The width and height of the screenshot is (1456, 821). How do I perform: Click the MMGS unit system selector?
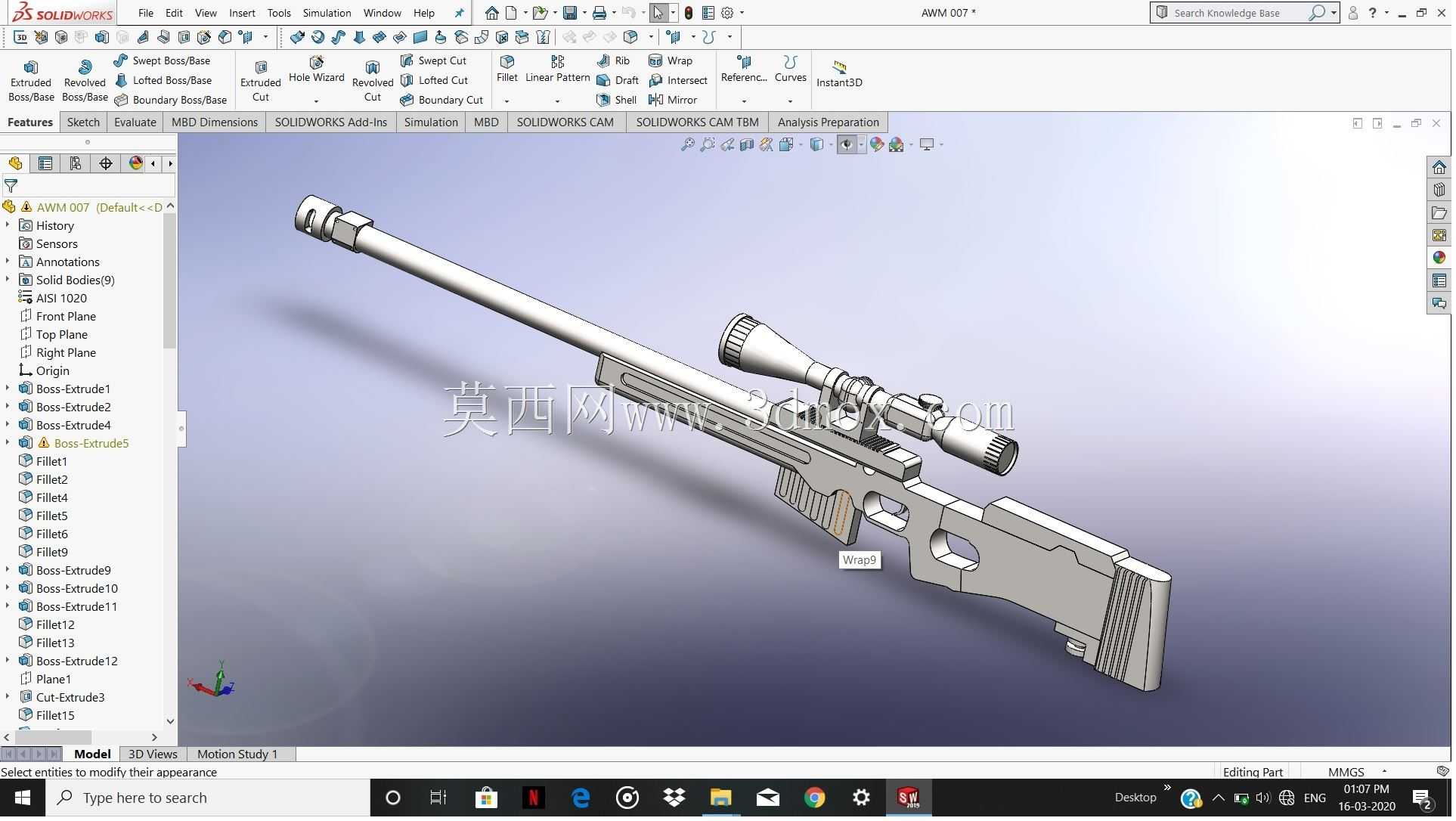tap(1346, 773)
